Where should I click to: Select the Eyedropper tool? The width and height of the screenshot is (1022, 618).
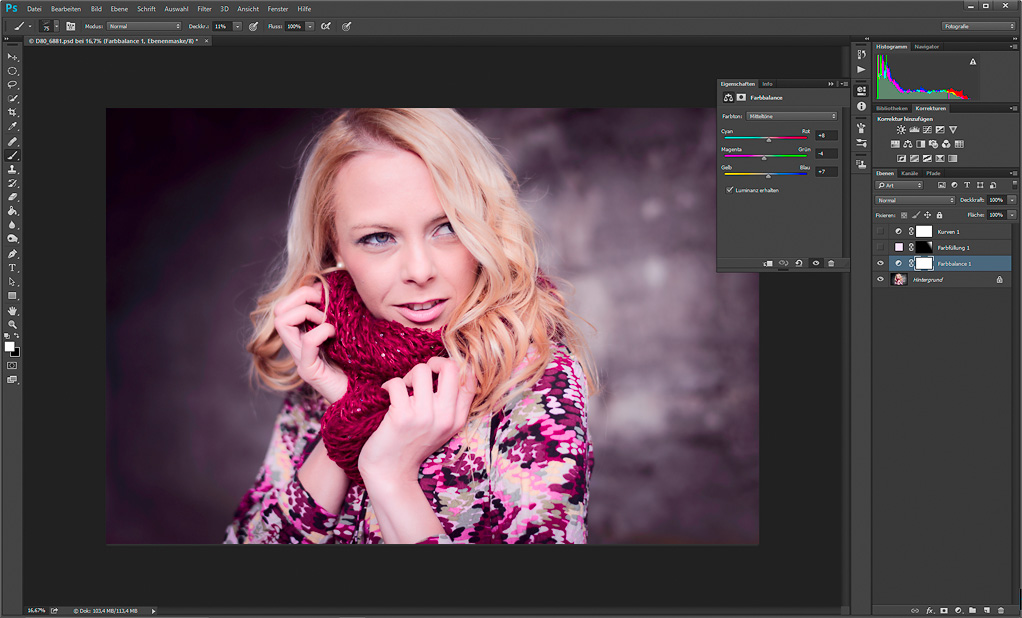12,127
